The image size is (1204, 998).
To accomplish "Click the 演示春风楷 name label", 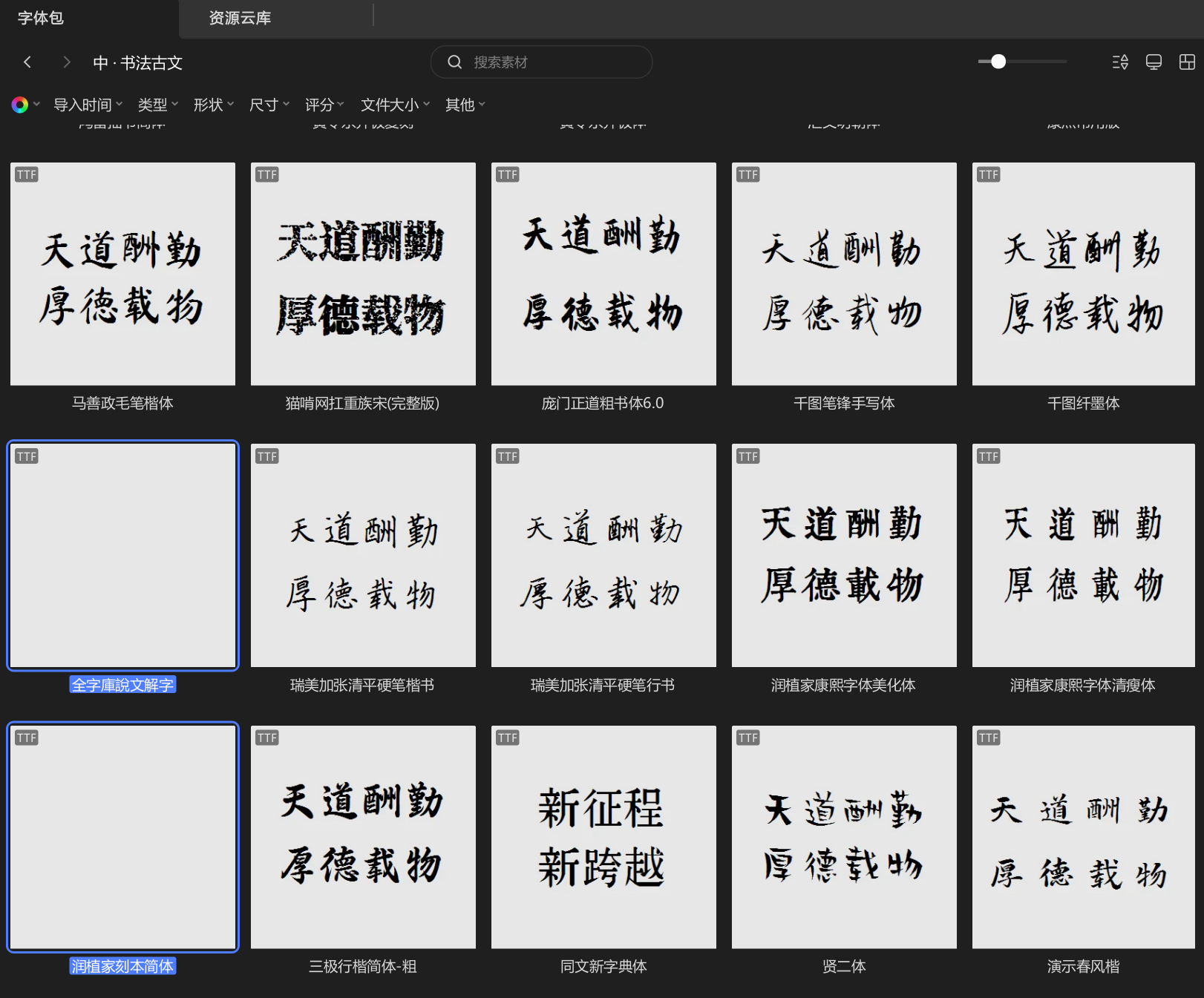I will 1084,966.
